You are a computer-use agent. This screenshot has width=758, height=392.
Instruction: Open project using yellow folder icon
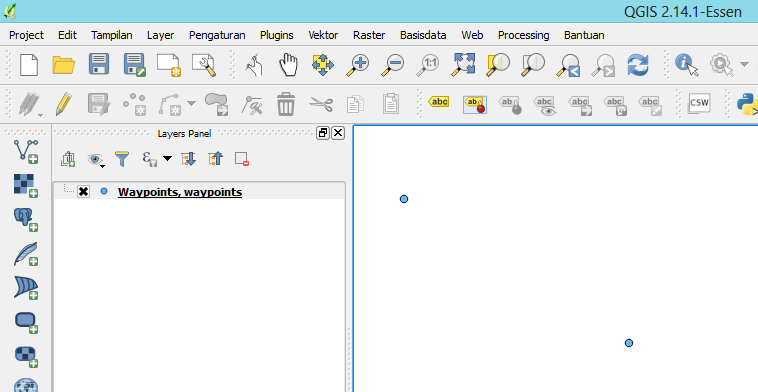point(64,65)
